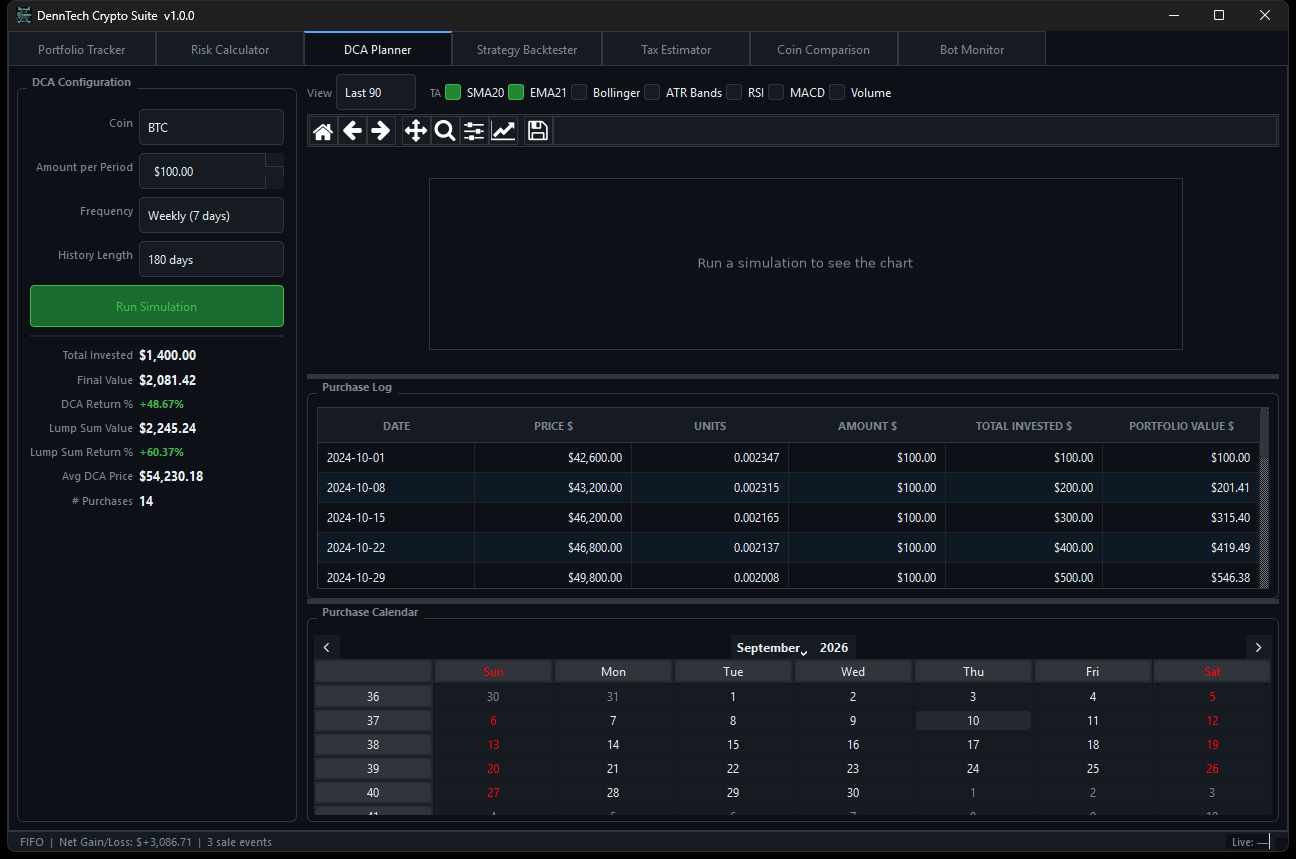Enable the Volume indicator checkbox
1296x859 pixels.
(837, 92)
